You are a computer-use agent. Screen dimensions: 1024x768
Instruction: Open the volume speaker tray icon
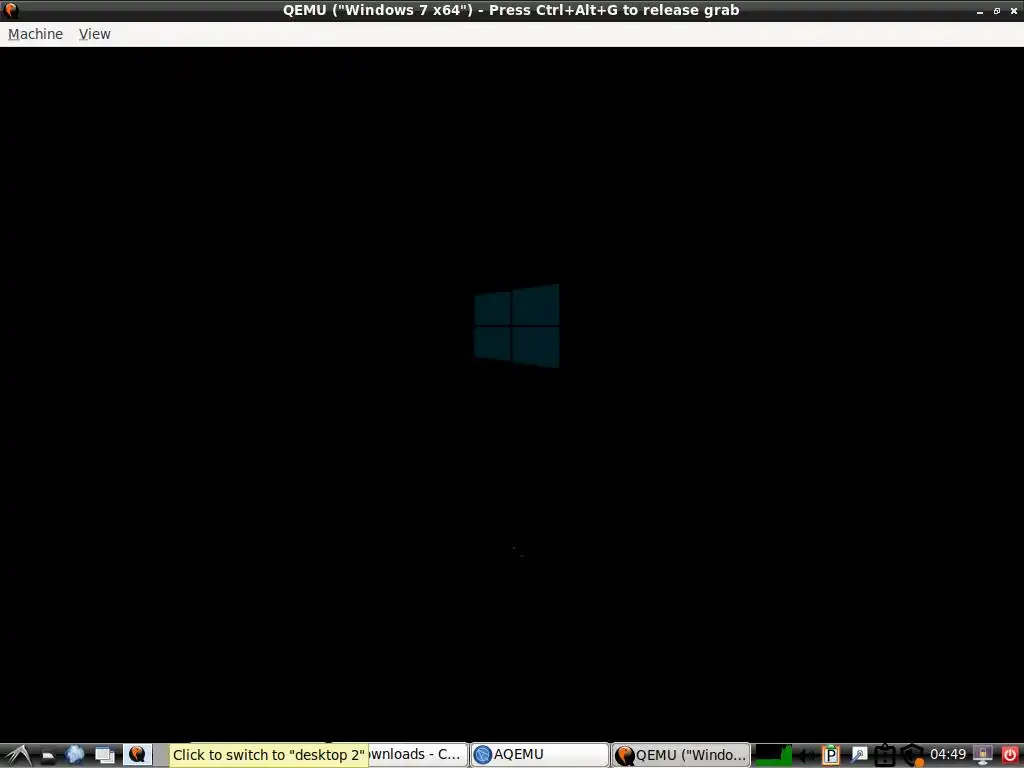point(807,756)
